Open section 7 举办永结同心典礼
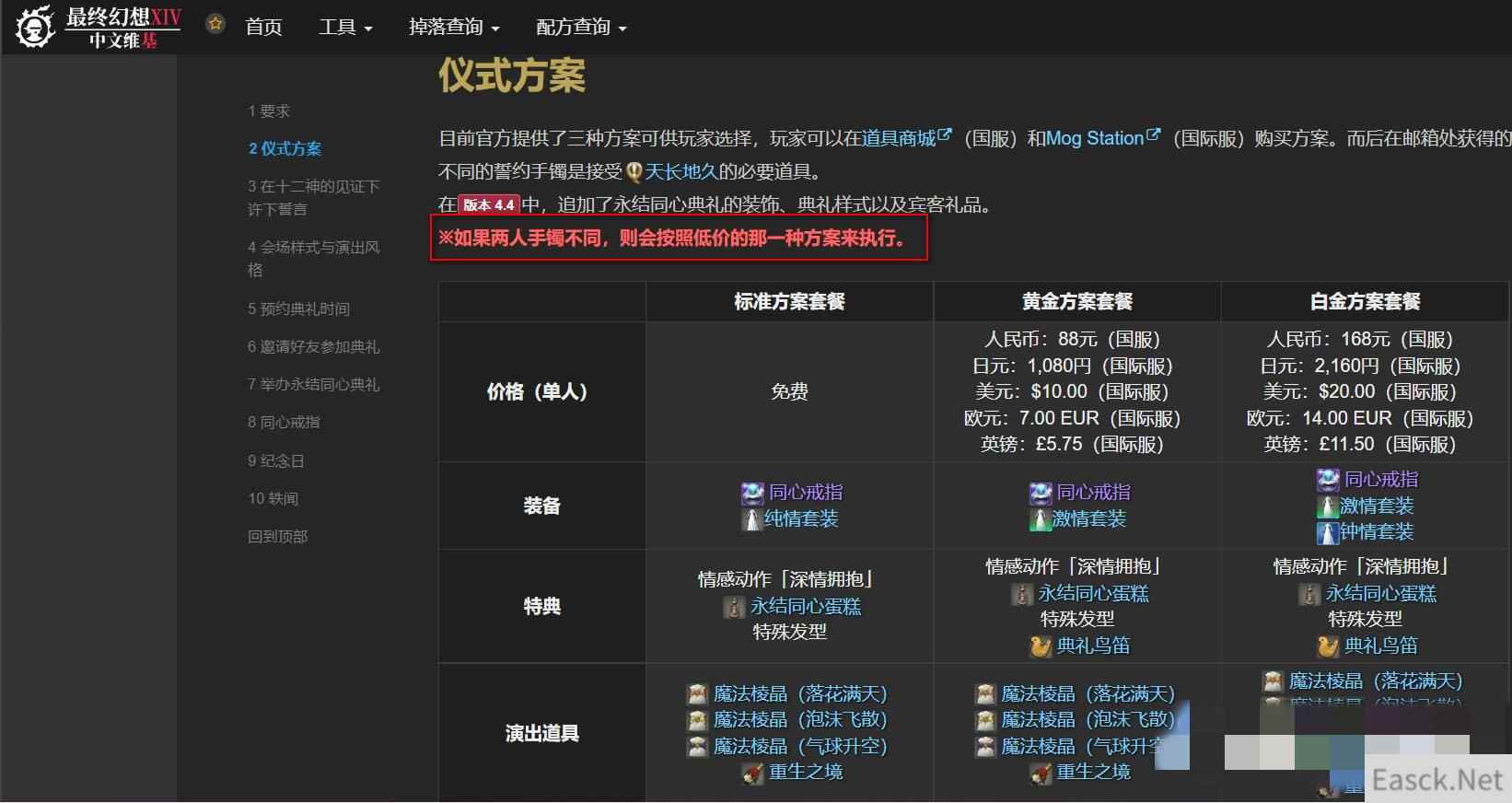 tap(313, 384)
